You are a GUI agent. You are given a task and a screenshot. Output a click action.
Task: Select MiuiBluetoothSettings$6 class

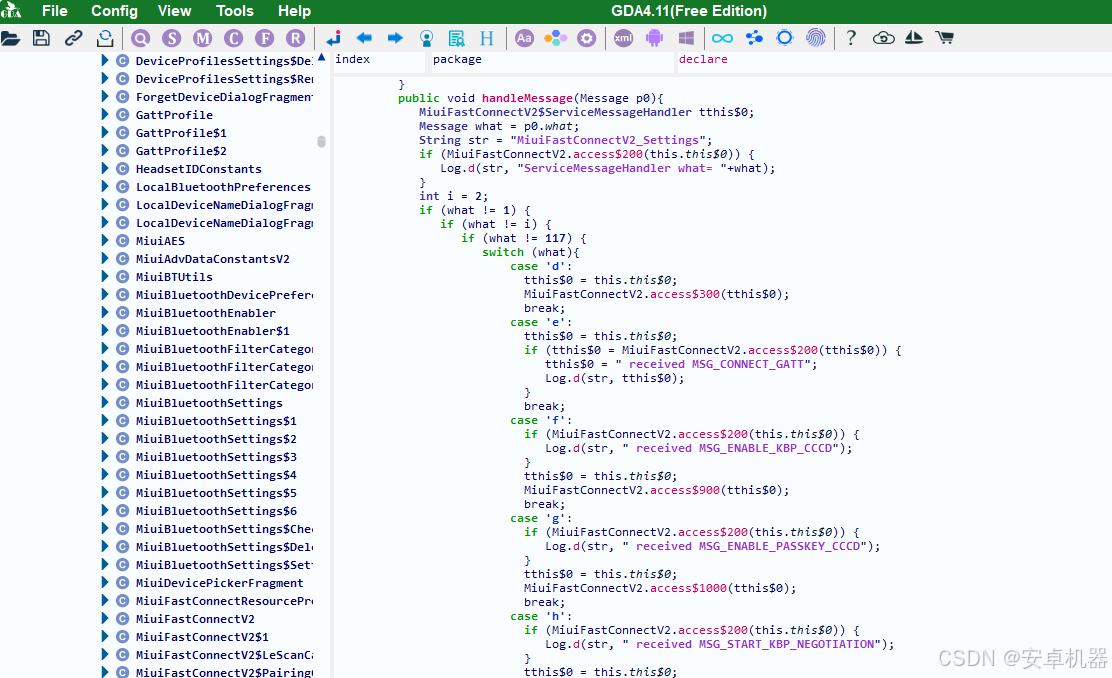click(216, 511)
